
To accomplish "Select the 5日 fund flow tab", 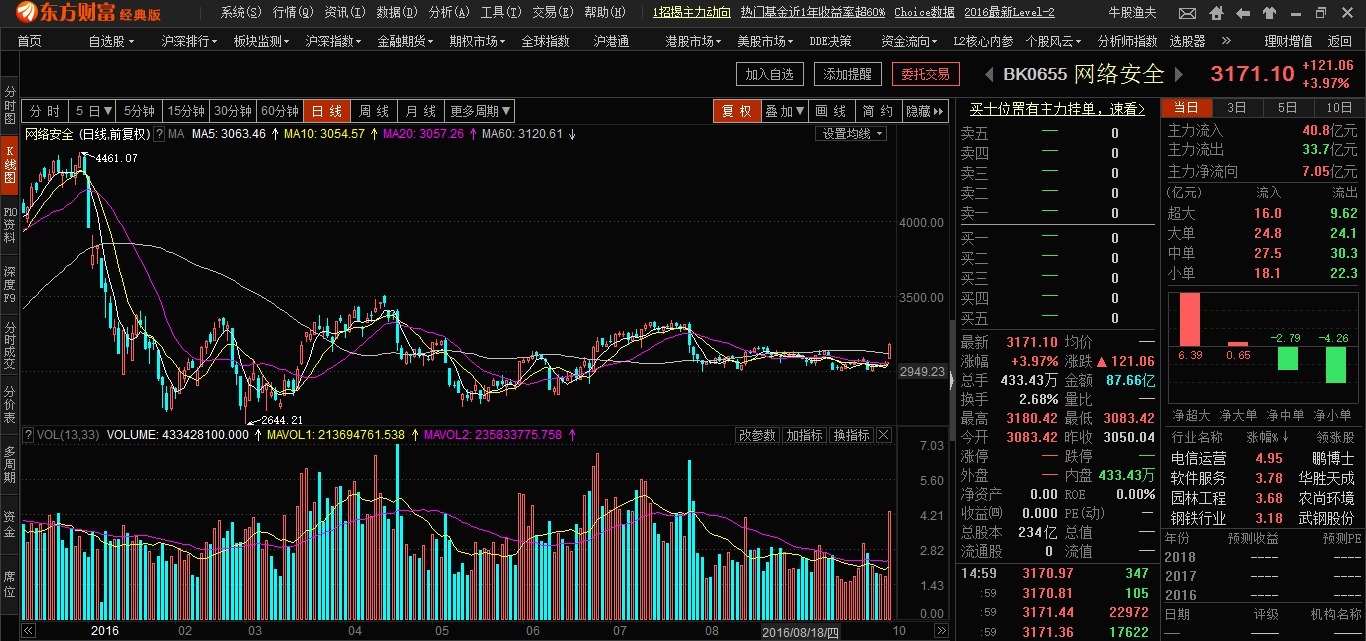I will click(x=1287, y=108).
